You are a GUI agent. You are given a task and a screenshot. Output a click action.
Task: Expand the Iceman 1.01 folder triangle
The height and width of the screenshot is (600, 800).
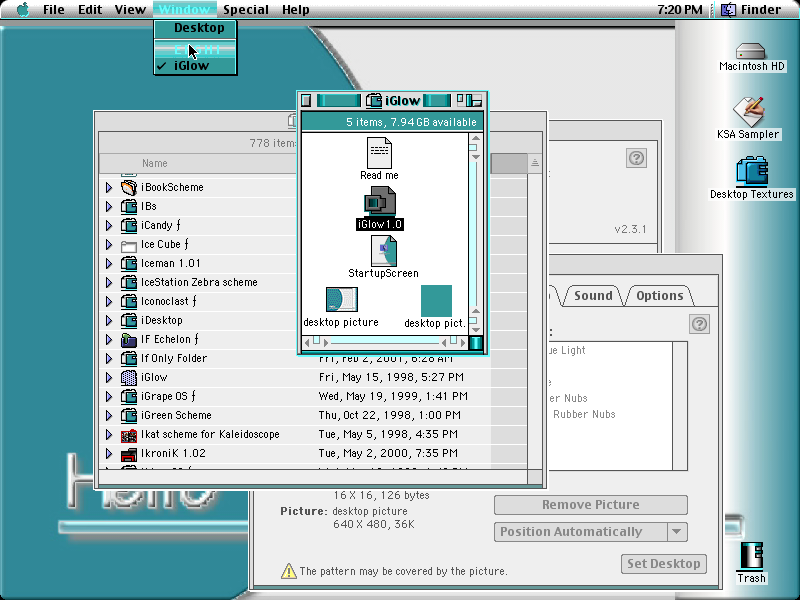coord(109,263)
